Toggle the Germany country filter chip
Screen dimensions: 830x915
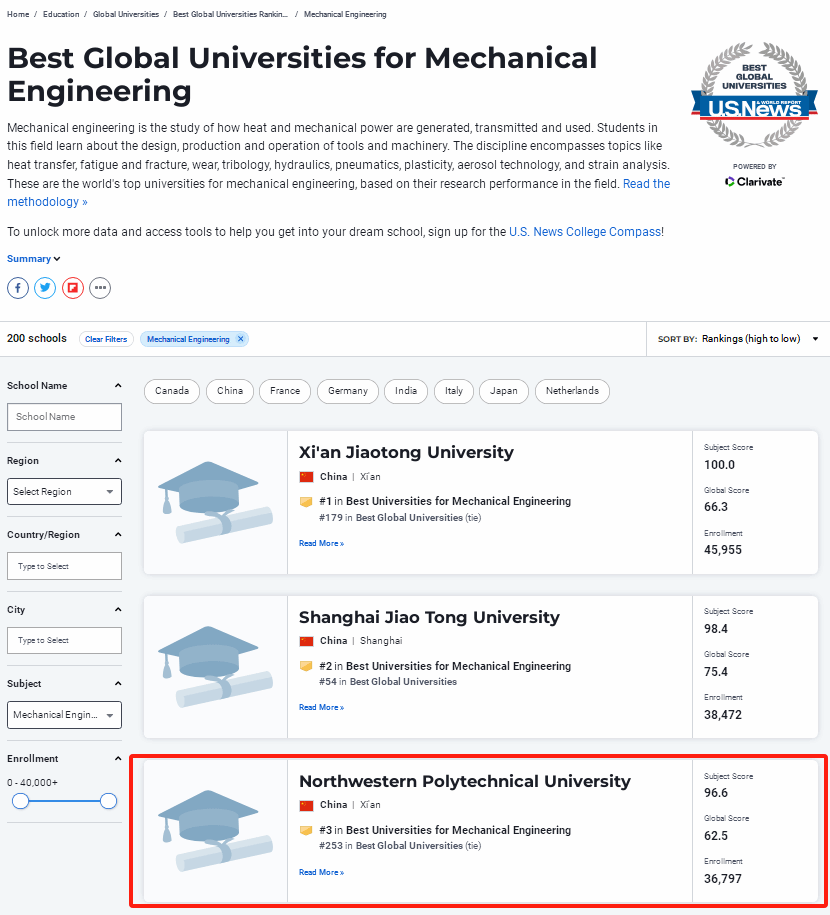point(348,391)
